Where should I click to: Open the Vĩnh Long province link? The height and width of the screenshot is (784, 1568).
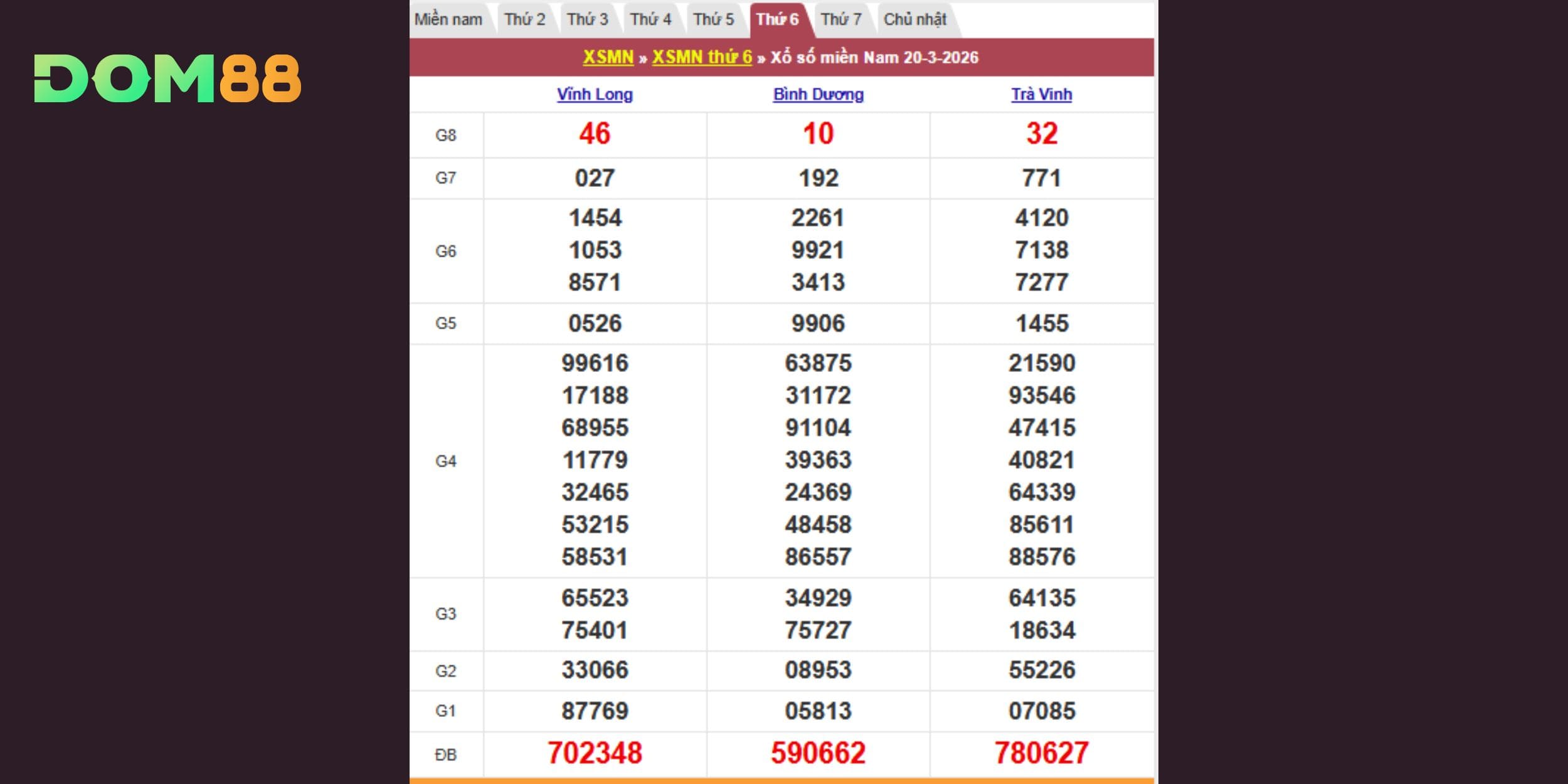pos(595,94)
